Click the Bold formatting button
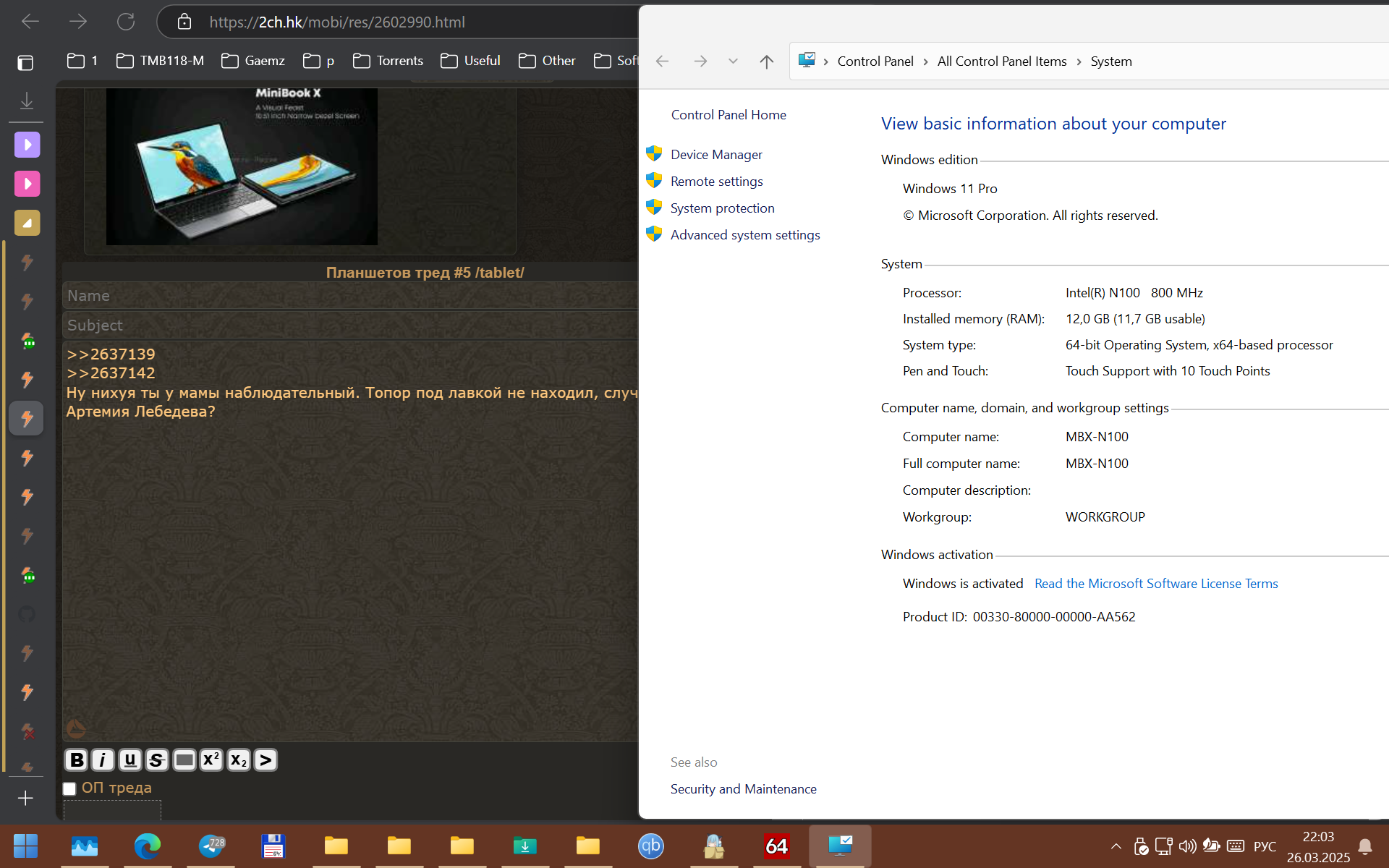This screenshot has width=1389, height=868. click(77, 760)
